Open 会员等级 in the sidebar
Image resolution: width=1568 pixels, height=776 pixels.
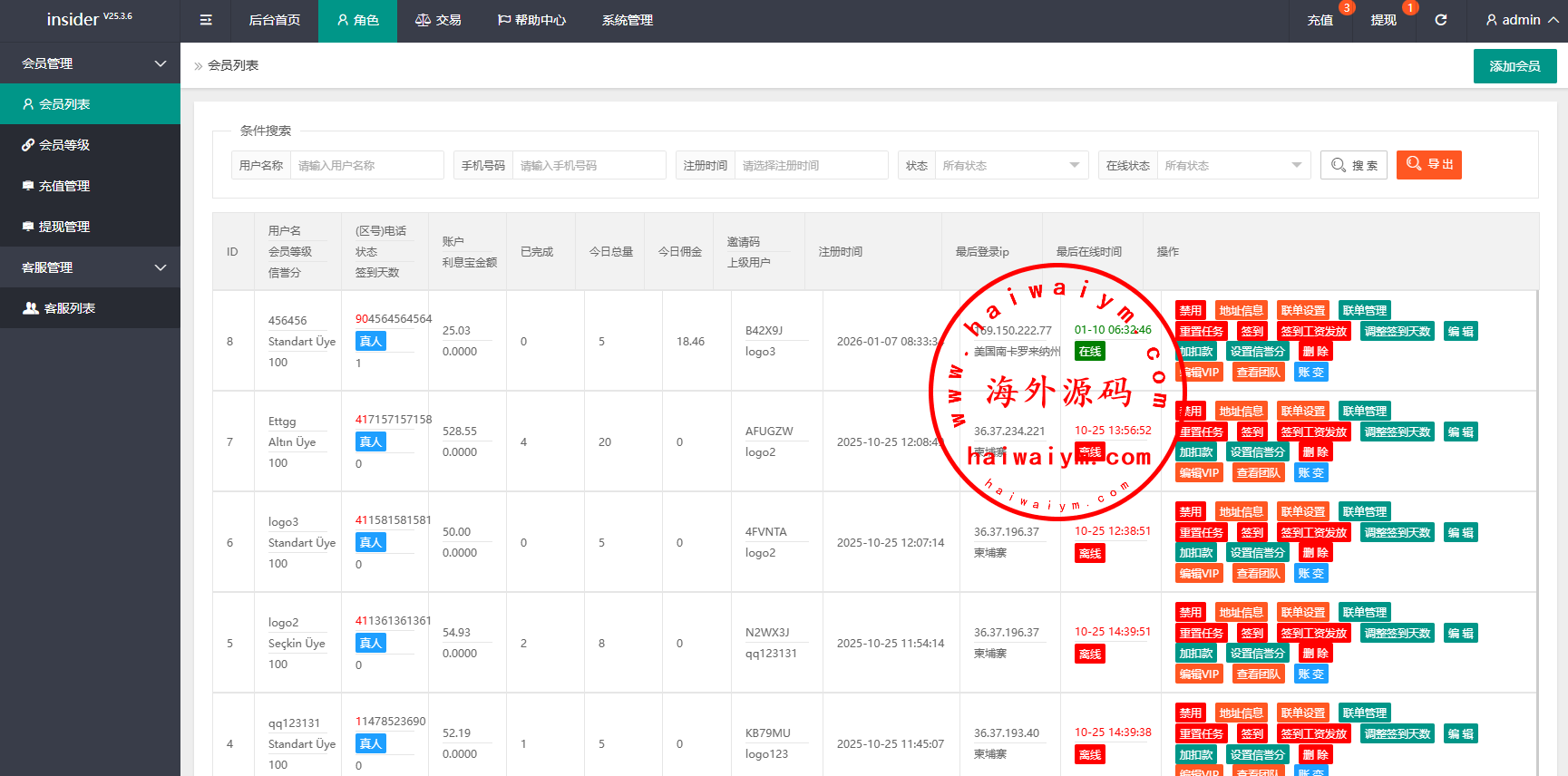click(x=63, y=145)
